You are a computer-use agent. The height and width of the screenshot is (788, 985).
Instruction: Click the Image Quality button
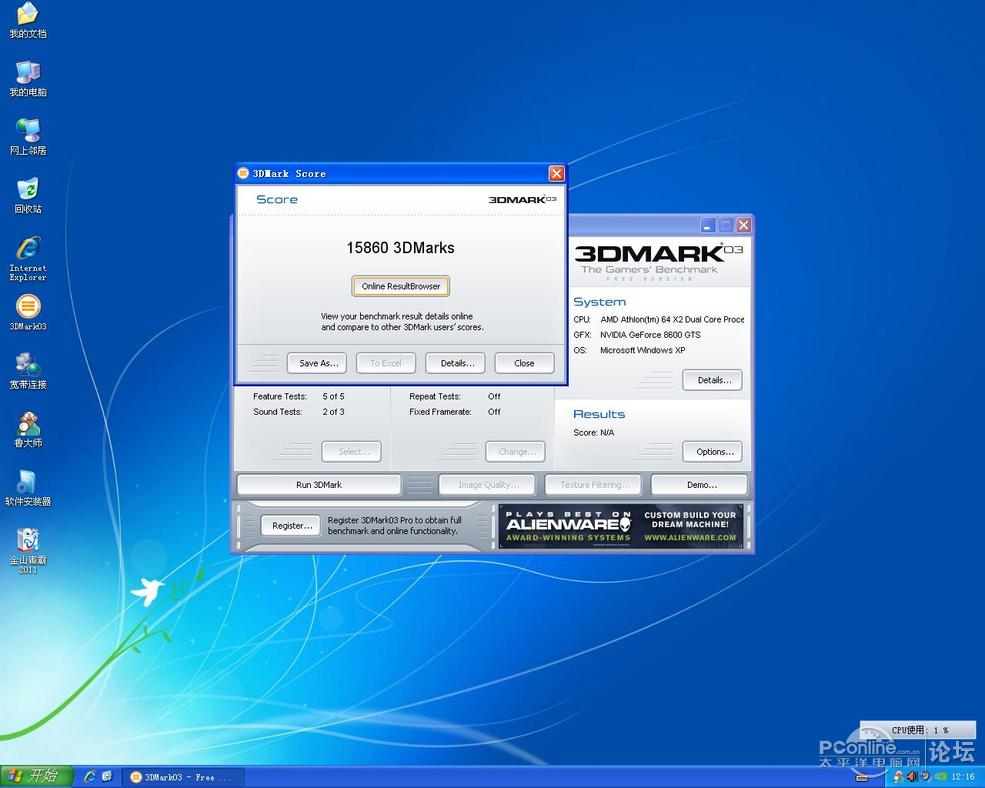click(x=487, y=485)
